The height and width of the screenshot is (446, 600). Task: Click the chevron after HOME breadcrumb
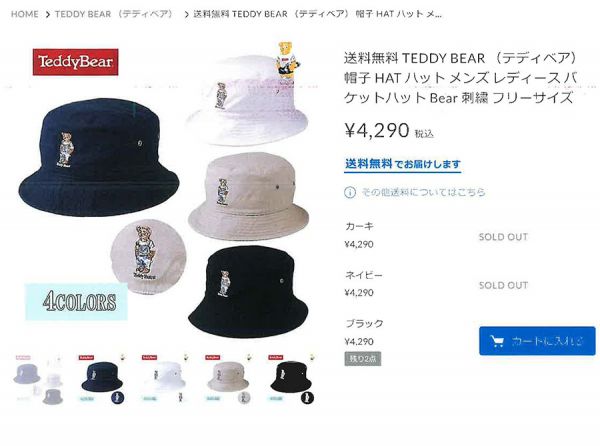(47, 15)
